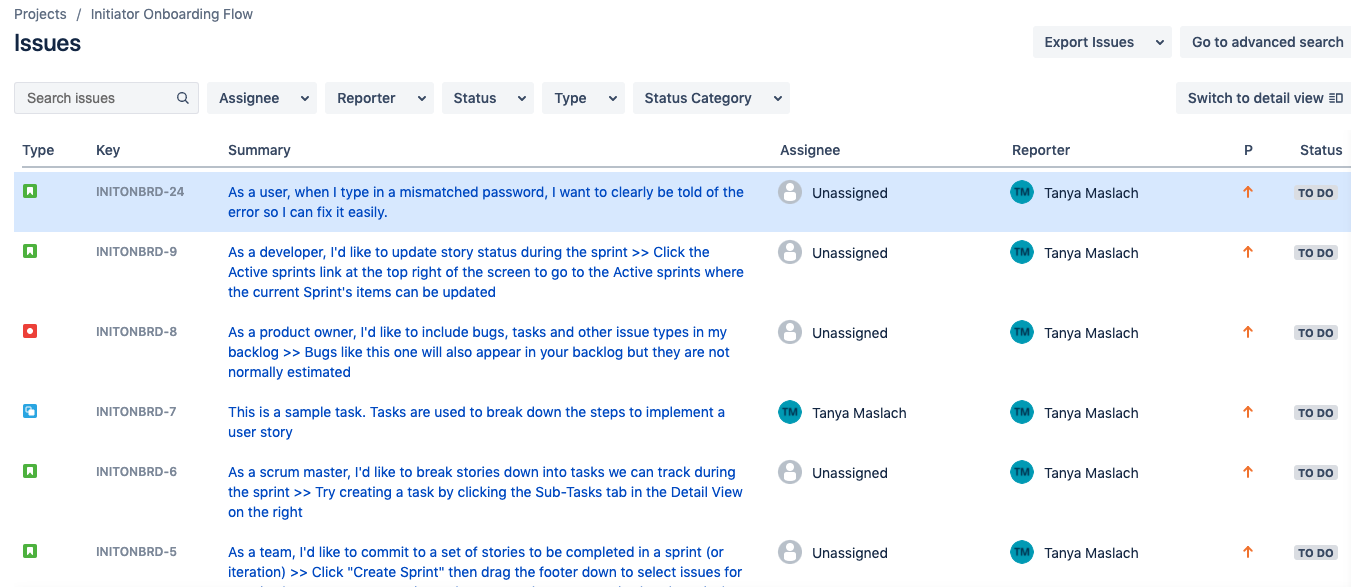1351x587 pixels.
Task: Click the Tanya Maslach assignee avatar for INITONBRD-7
Action: point(790,412)
